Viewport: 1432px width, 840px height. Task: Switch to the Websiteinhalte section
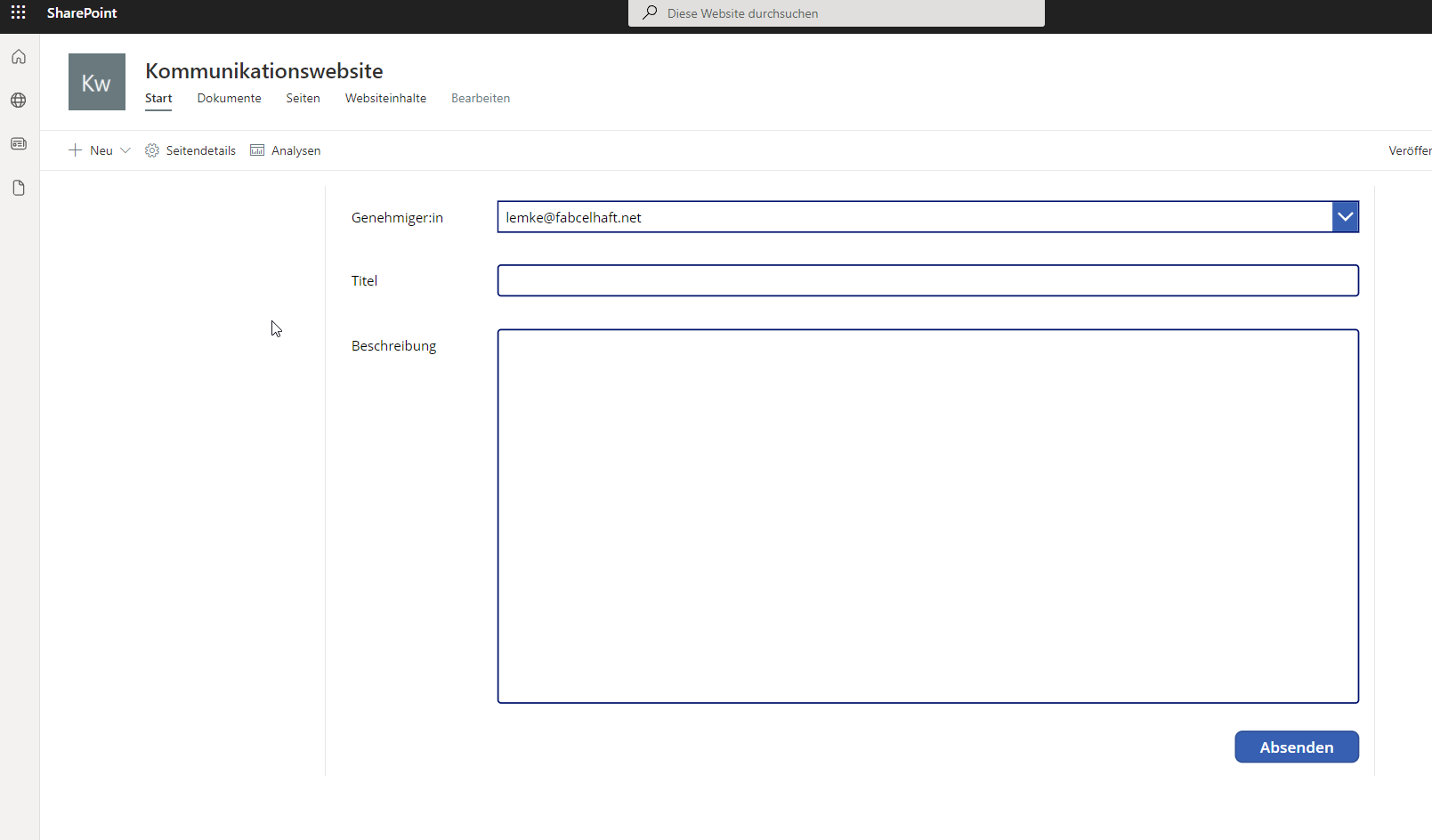pos(385,98)
